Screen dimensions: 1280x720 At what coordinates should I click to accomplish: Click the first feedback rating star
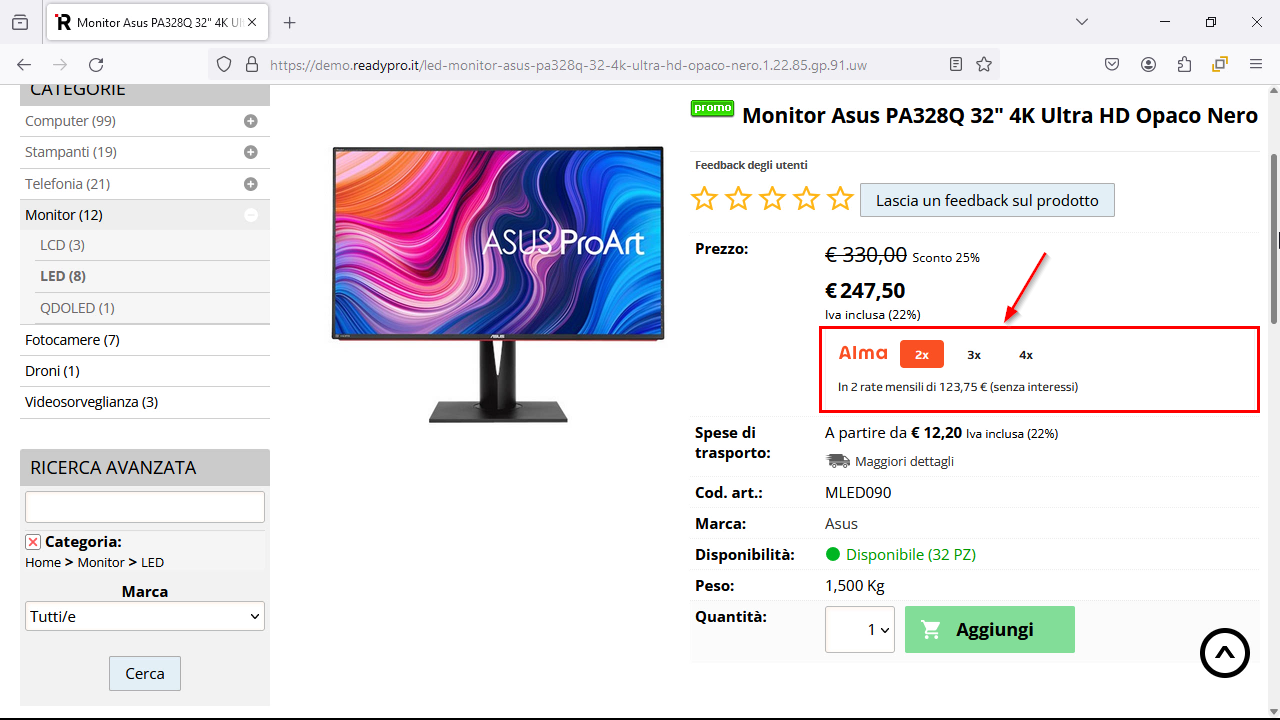coord(705,199)
